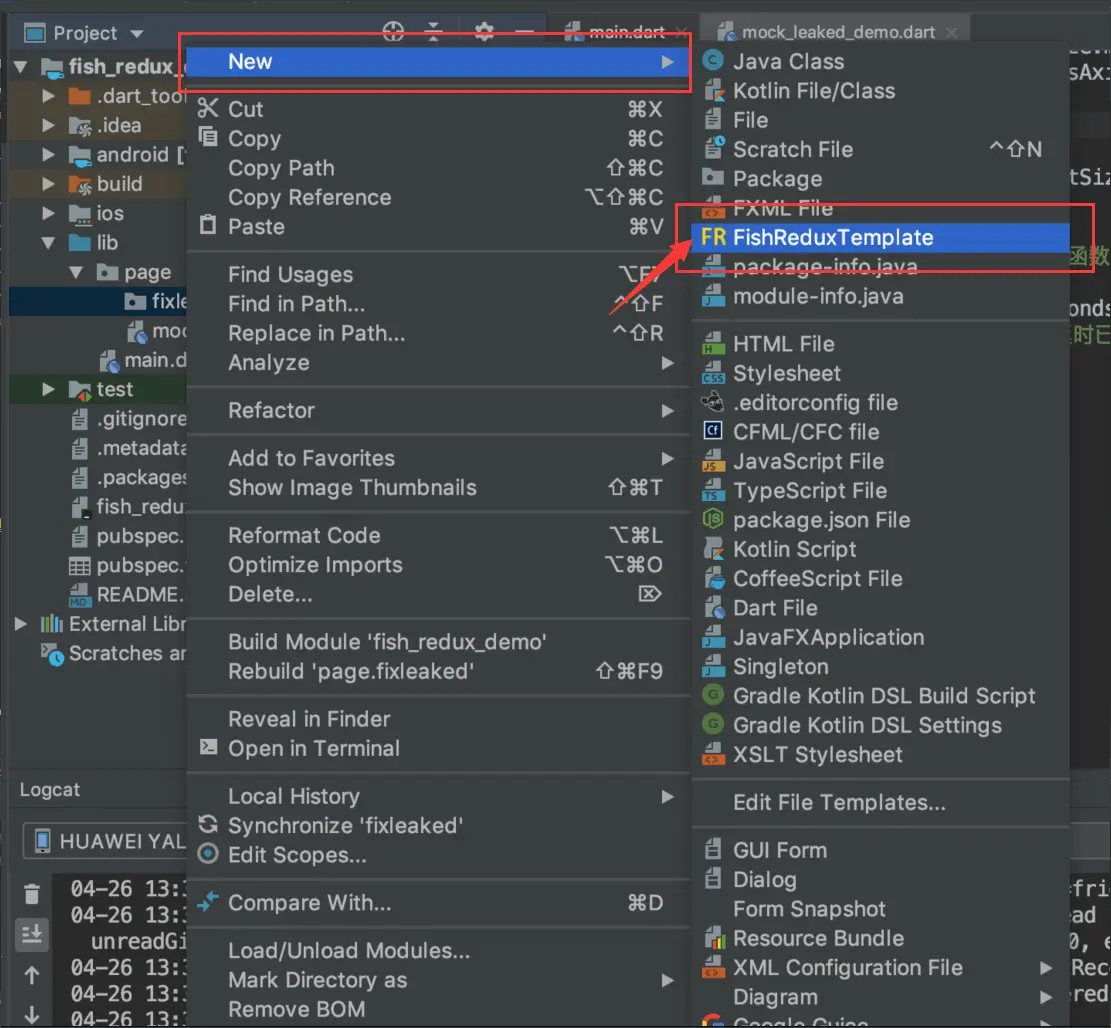
Task: Expand the ios folder
Action: (48, 213)
